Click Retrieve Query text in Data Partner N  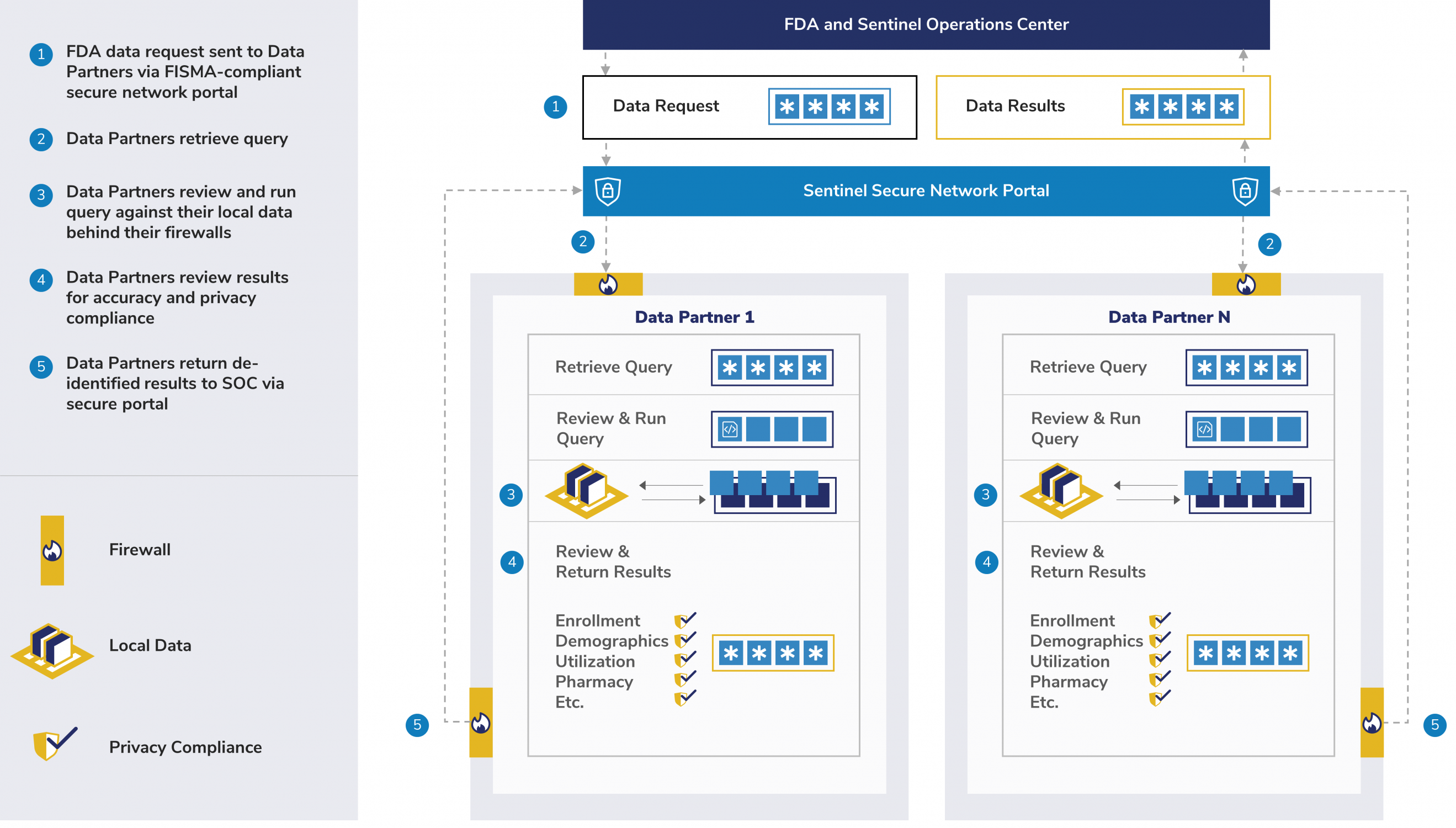click(x=1088, y=368)
